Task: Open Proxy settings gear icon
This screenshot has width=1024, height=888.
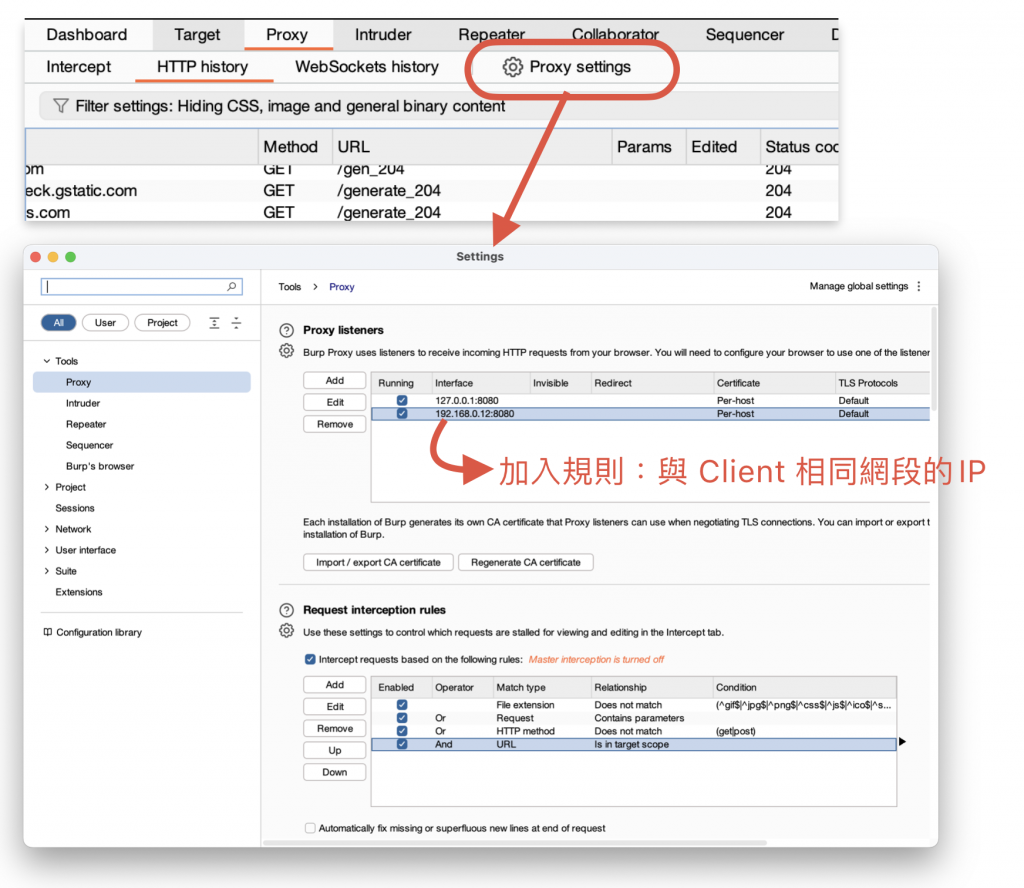Action: click(513, 67)
